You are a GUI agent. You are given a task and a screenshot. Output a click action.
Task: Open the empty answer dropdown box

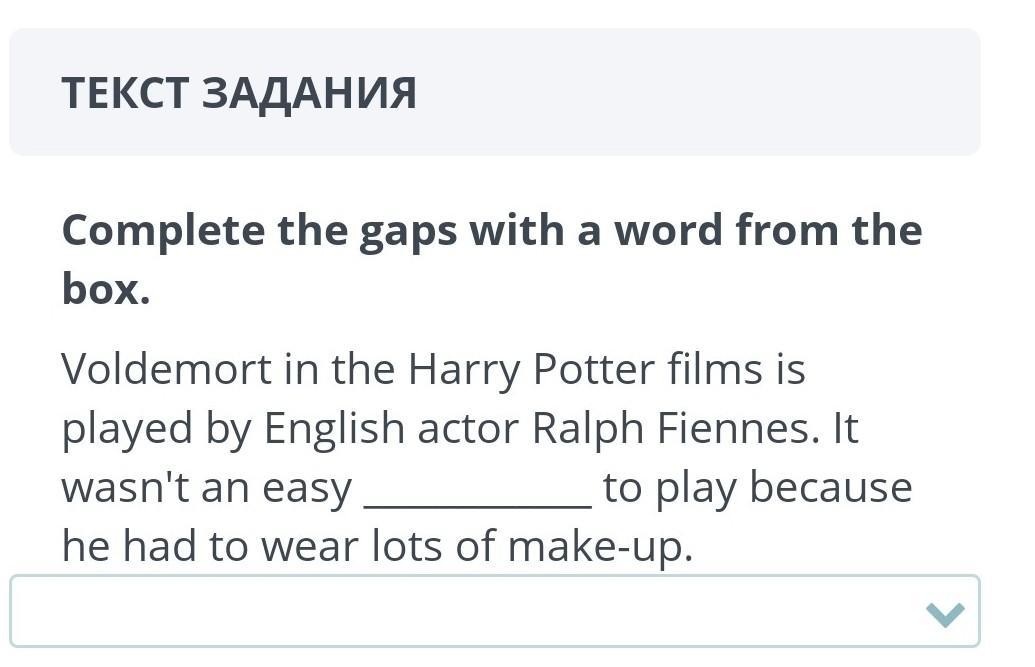(494, 611)
